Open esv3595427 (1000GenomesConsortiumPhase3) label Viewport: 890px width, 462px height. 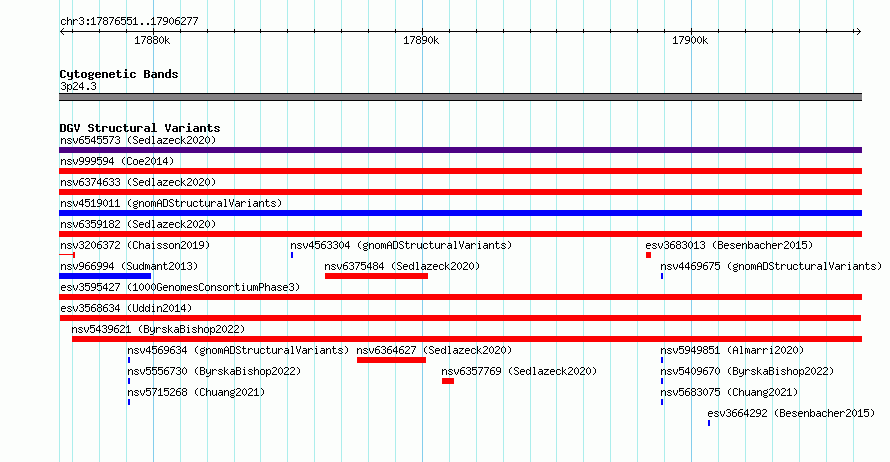pos(180,287)
